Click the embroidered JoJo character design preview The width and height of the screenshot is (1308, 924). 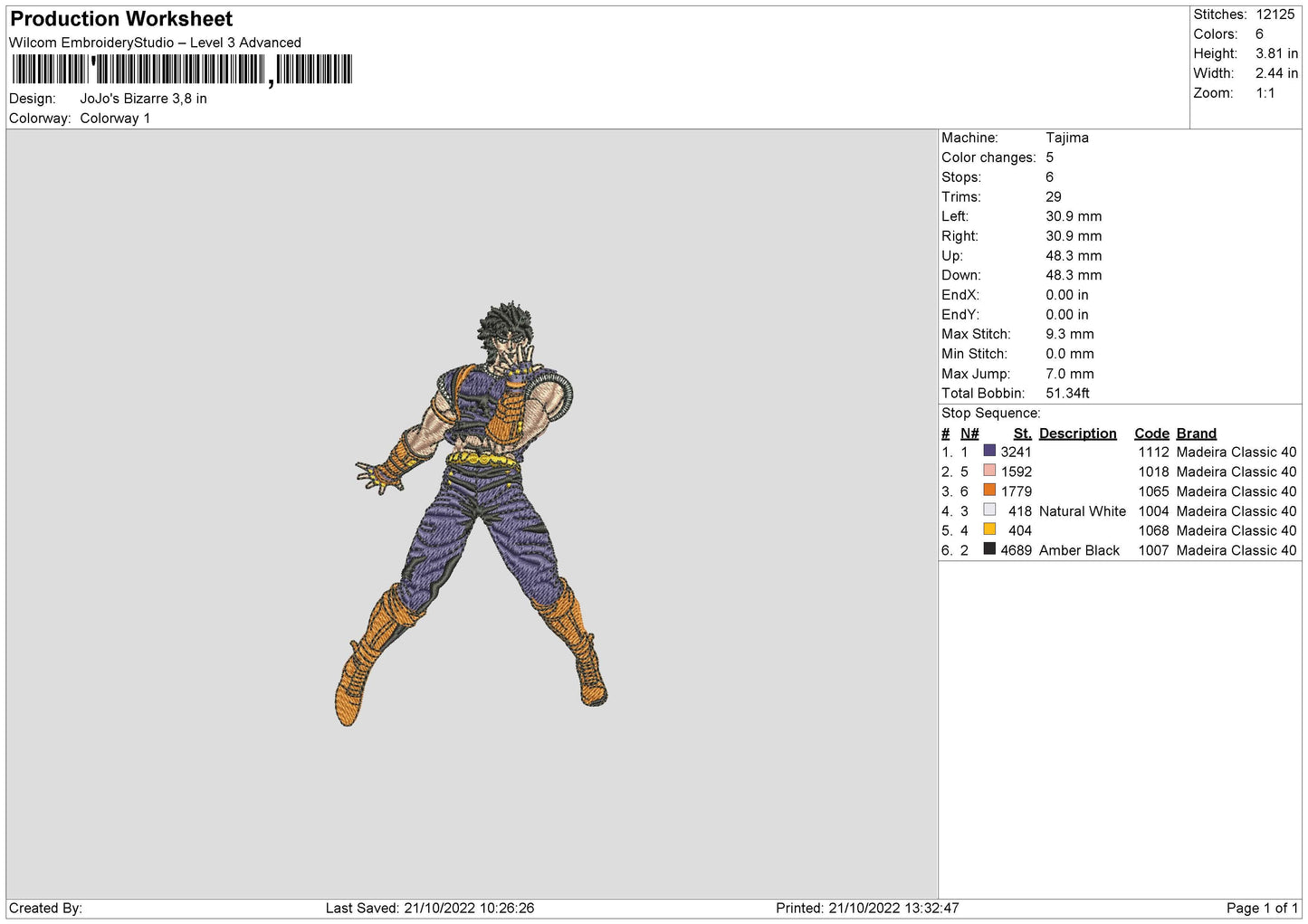[x=471, y=513]
